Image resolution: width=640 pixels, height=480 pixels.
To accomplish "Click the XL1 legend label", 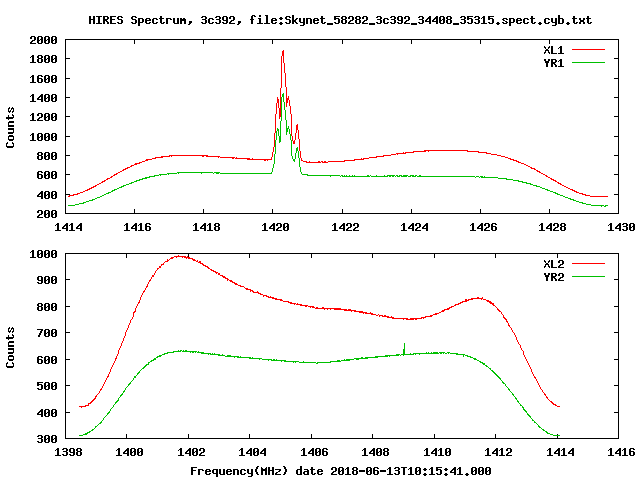I will coord(553,50).
